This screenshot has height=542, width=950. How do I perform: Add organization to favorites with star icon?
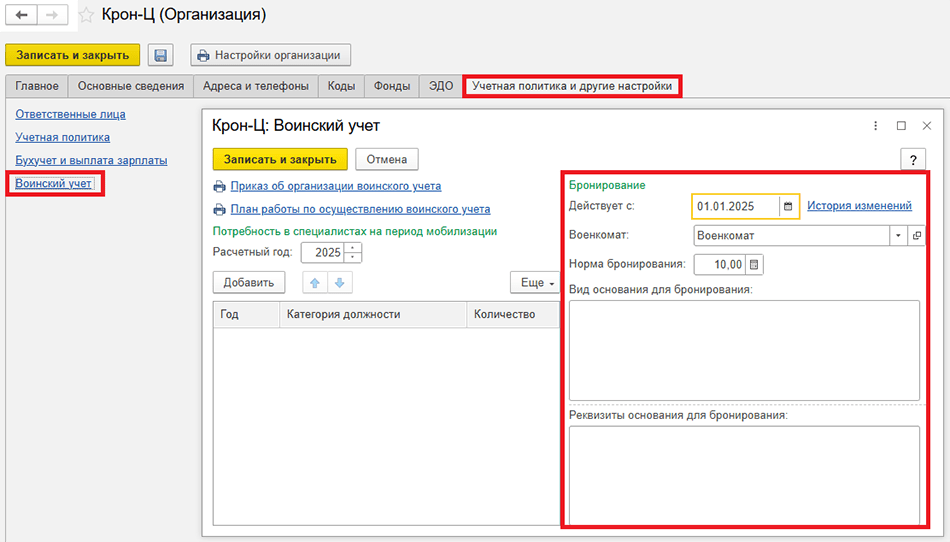tap(87, 15)
